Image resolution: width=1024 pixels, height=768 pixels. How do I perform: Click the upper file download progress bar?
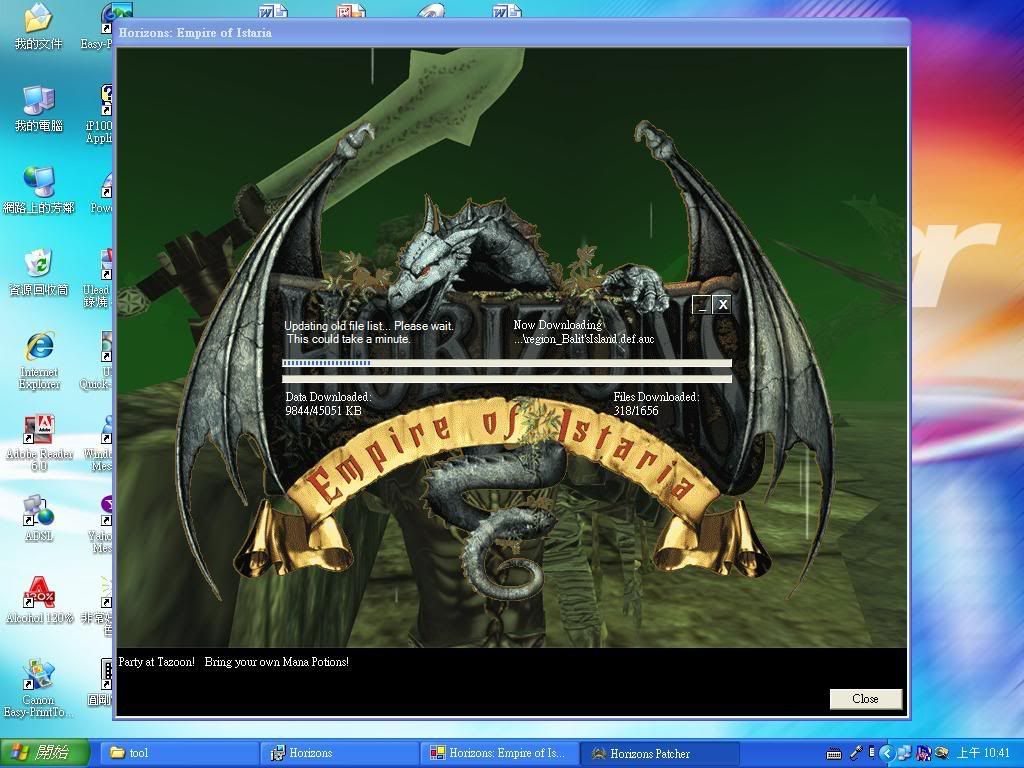coord(507,363)
